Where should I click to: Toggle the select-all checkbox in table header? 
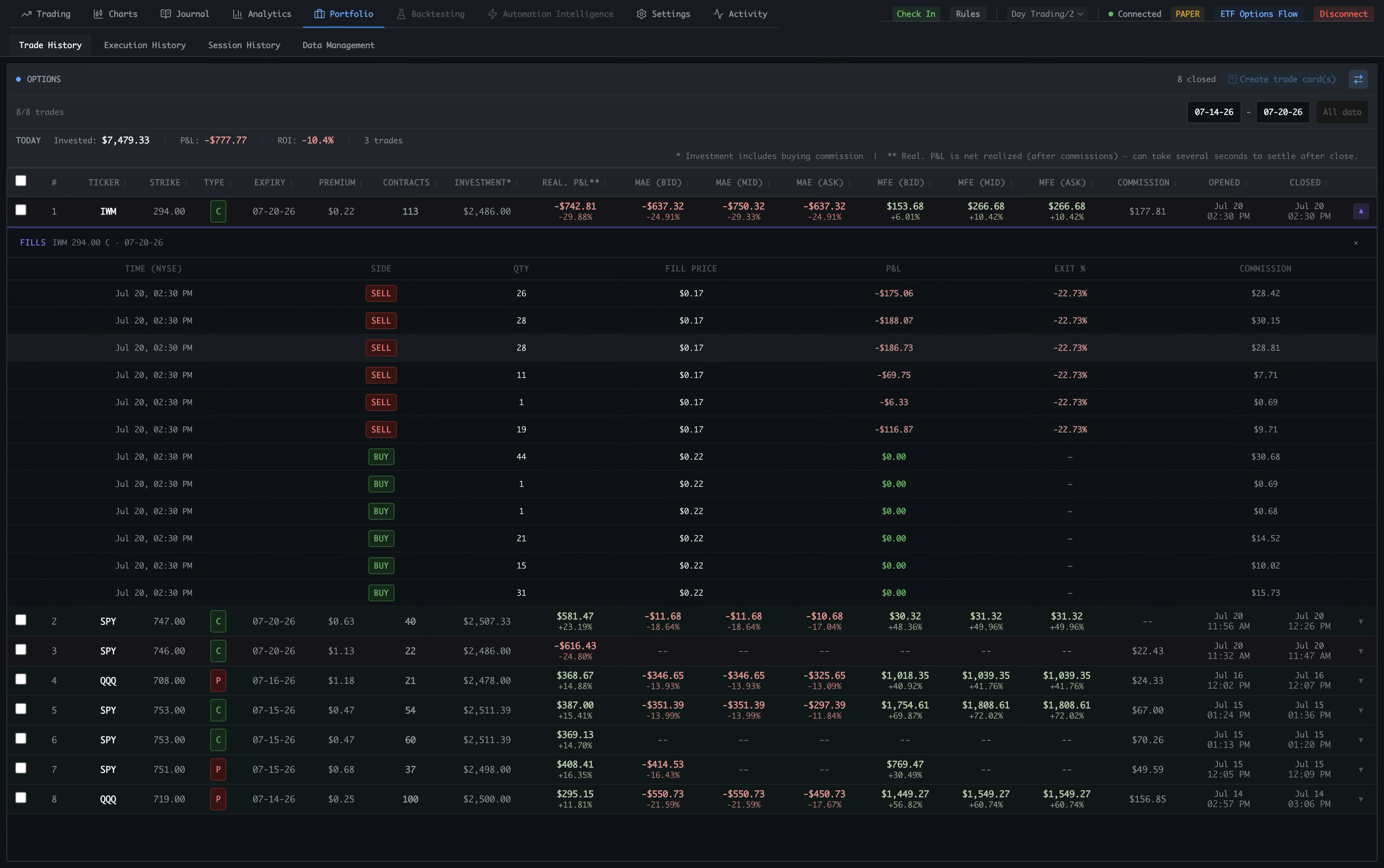[x=21, y=181]
